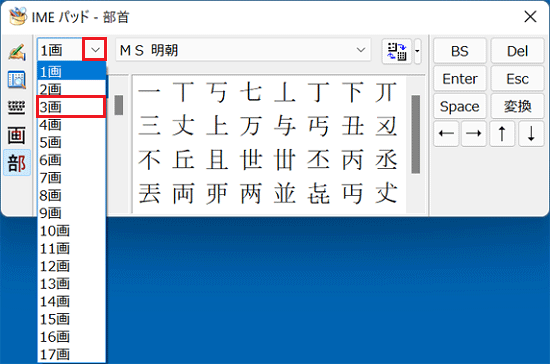Choose 11画 from the stroke list
Viewport: 550px width, 364px height.
click(x=72, y=248)
